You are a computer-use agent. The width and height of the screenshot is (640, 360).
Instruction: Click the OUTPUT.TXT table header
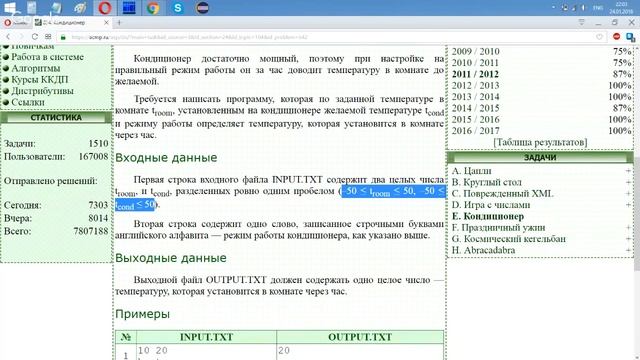coord(360,337)
